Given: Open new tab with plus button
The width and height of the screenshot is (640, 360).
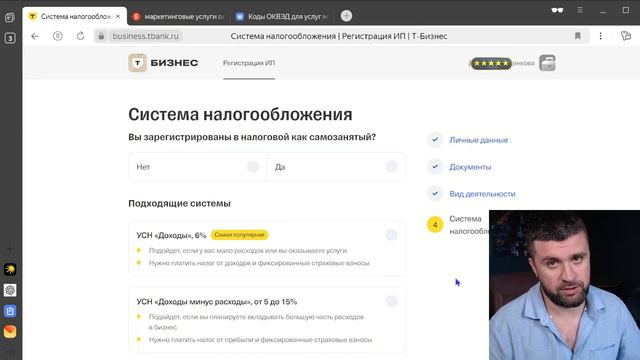Looking at the screenshot, I should point(346,16).
